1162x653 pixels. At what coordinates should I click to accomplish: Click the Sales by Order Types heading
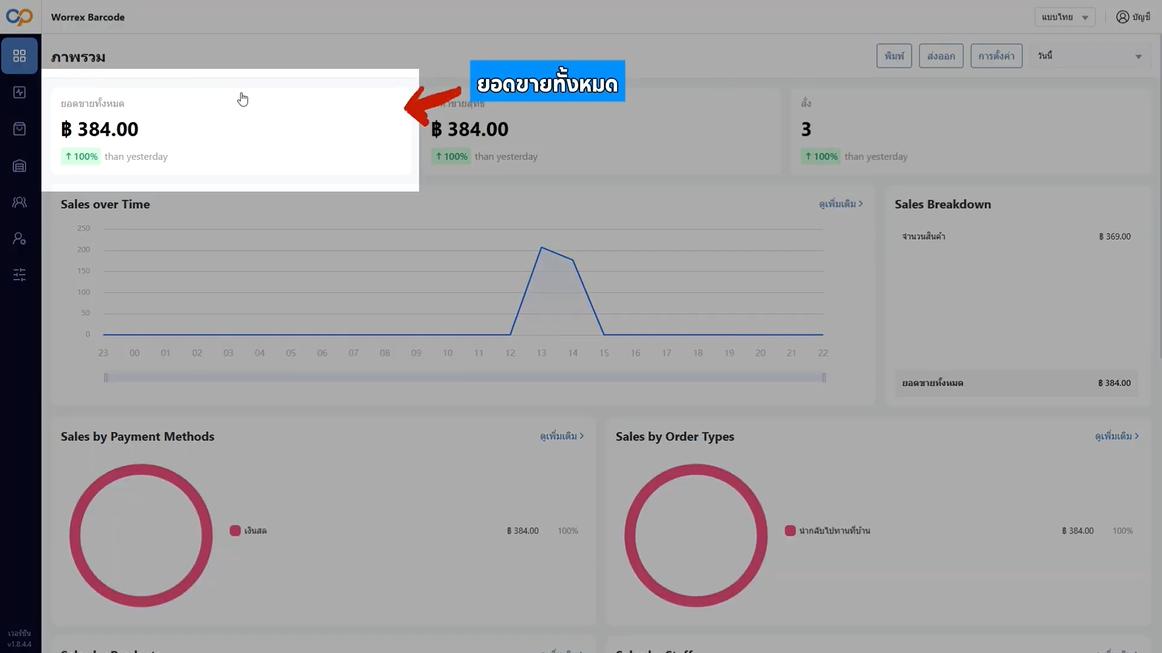coord(675,437)
